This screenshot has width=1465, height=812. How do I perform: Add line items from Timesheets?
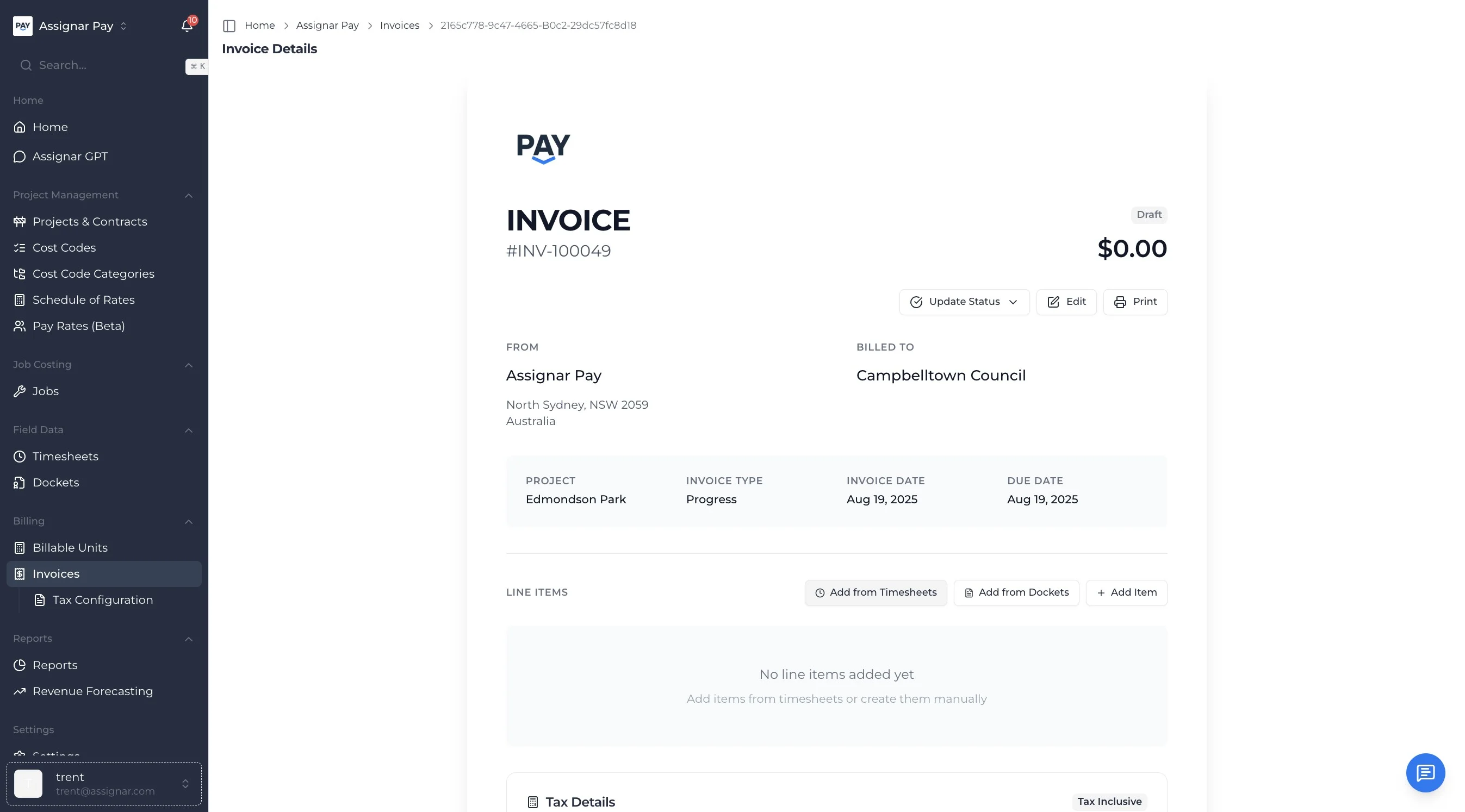[x=875, y=592]
